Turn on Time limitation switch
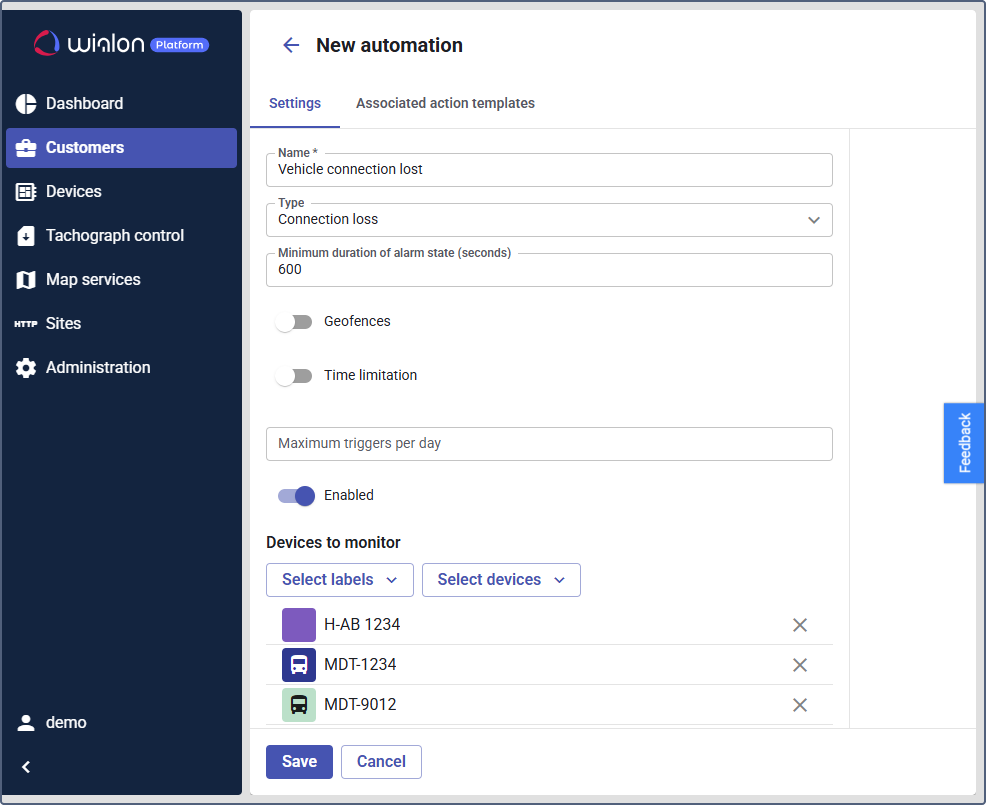 (x=295, y=376)
